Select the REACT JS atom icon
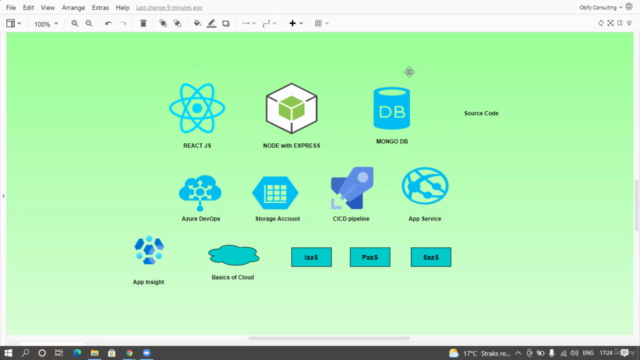Viewport: 640px width, 360px height. (197, 108)
